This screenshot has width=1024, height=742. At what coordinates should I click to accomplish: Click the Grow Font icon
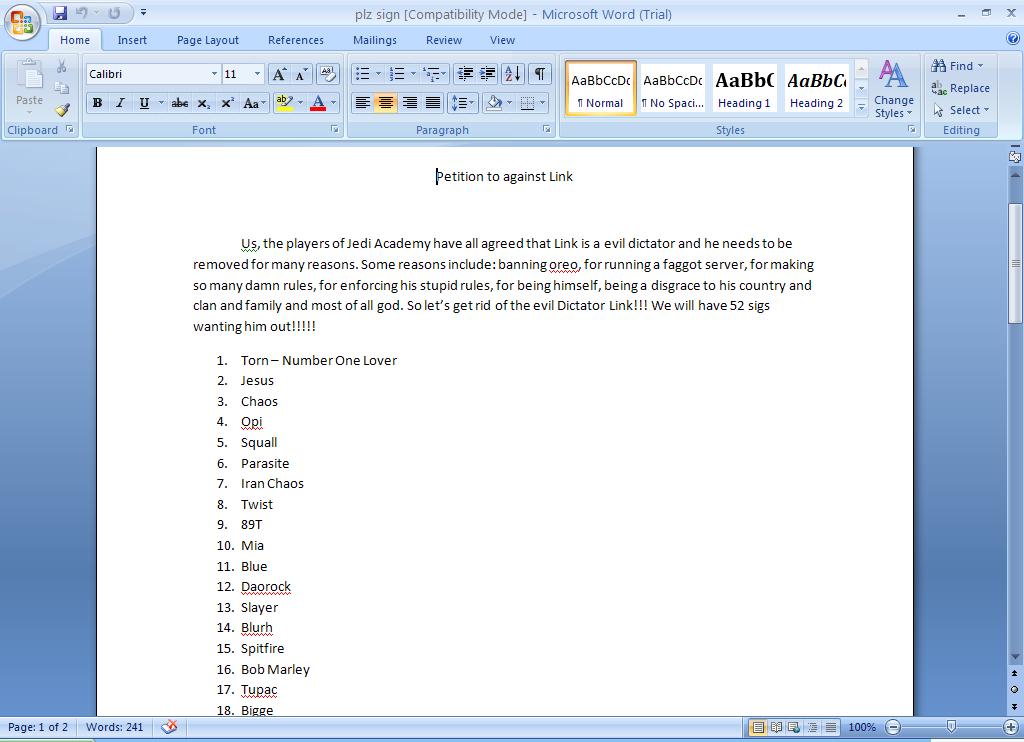[279, 74]
